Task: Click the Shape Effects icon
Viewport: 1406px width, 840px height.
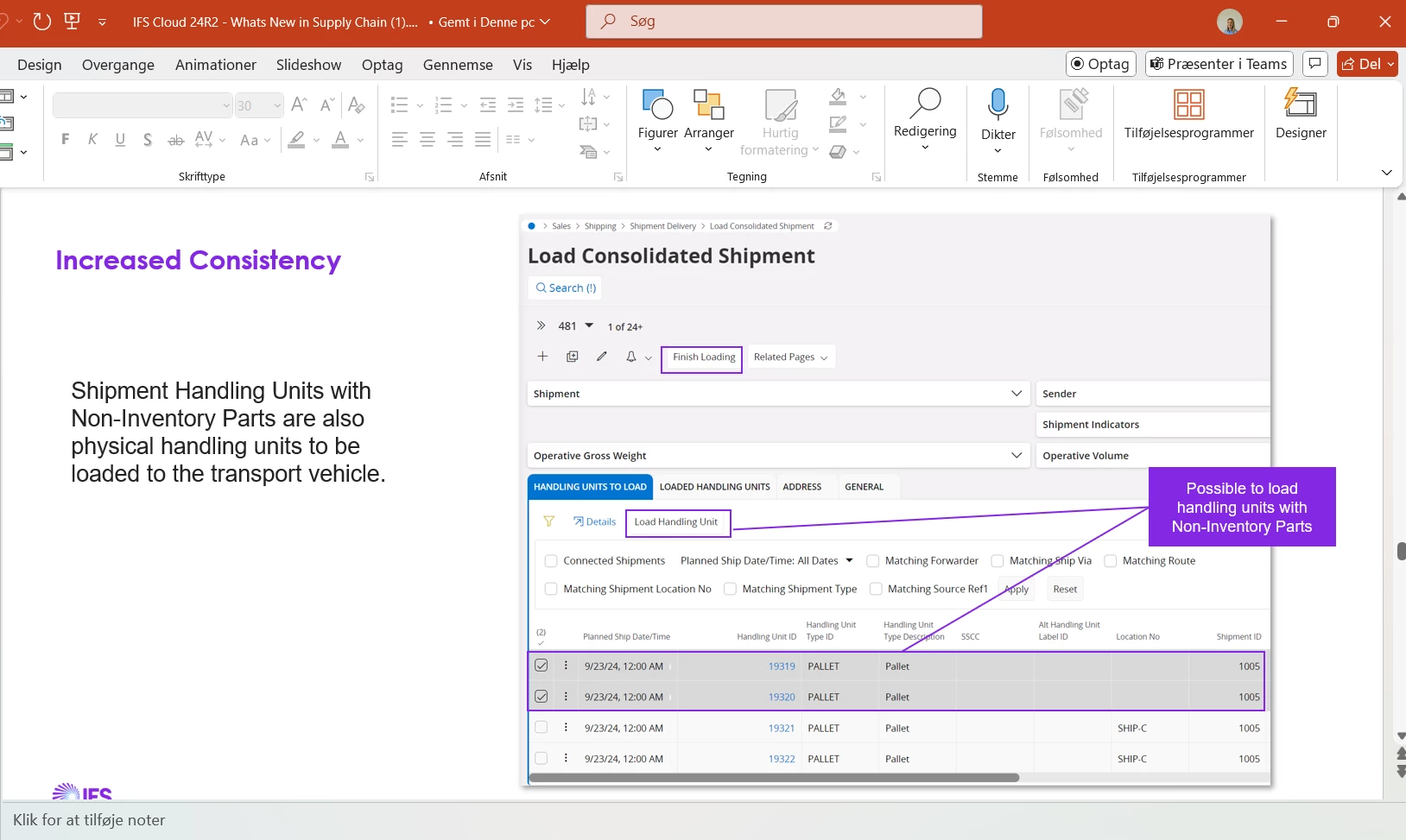Action: (838, 152)
